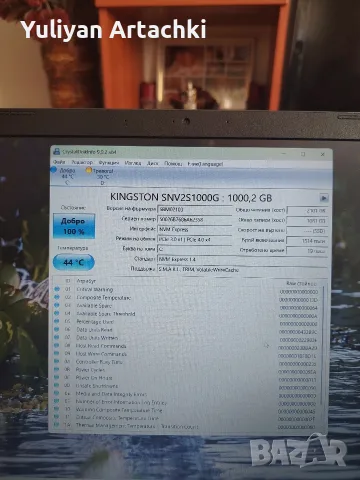Click the total host writes value
360x480 pixels.
pos(307,221)
